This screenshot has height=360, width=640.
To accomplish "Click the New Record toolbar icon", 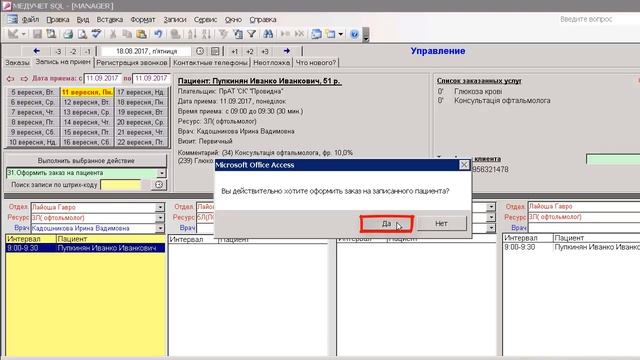I will 285,34.
